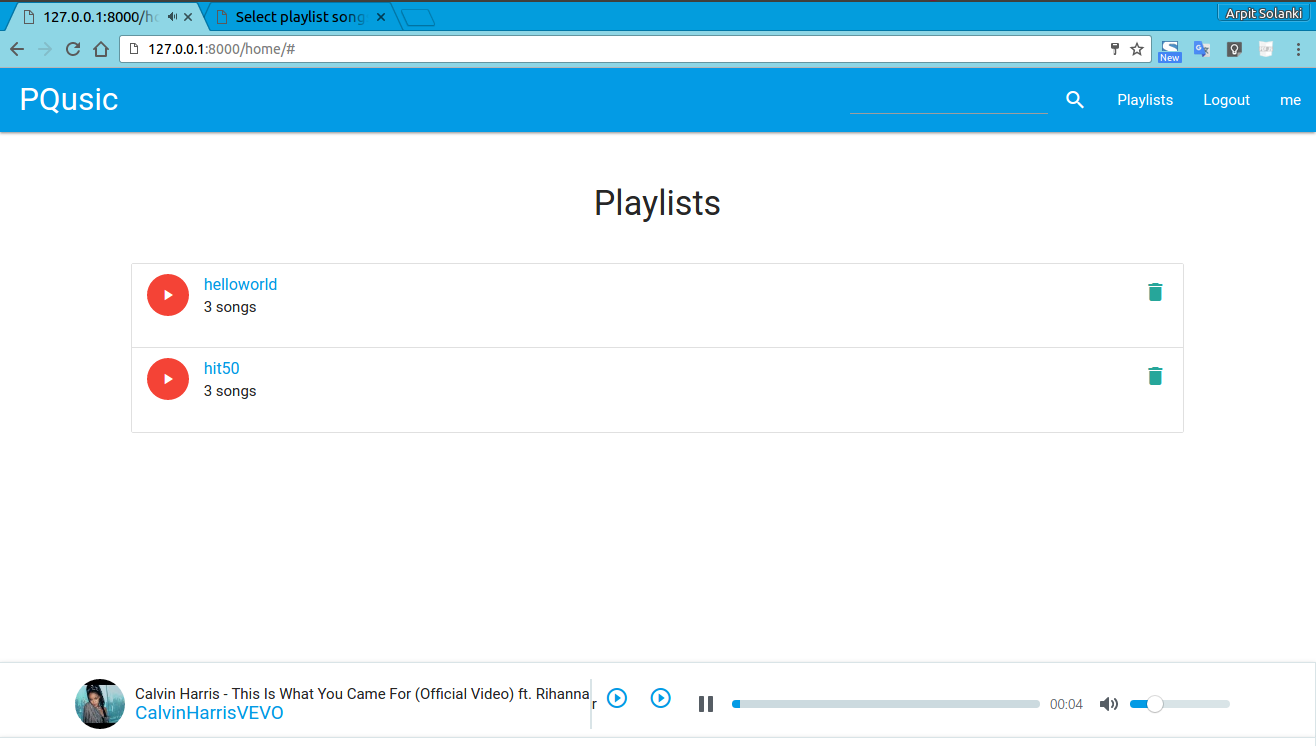Click '3 songs' under helloworld
1316x746 pixels.
(230, 307)
